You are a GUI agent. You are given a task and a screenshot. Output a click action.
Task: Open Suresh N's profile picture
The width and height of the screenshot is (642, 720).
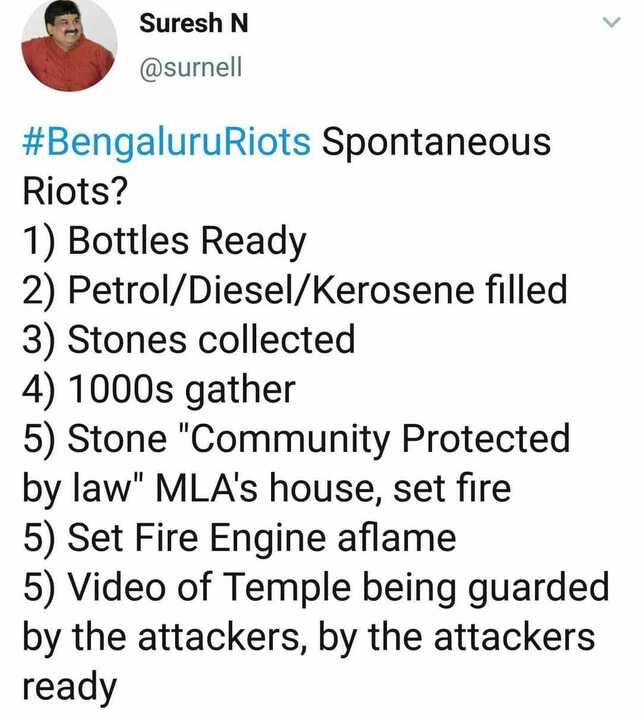[69, 44]
